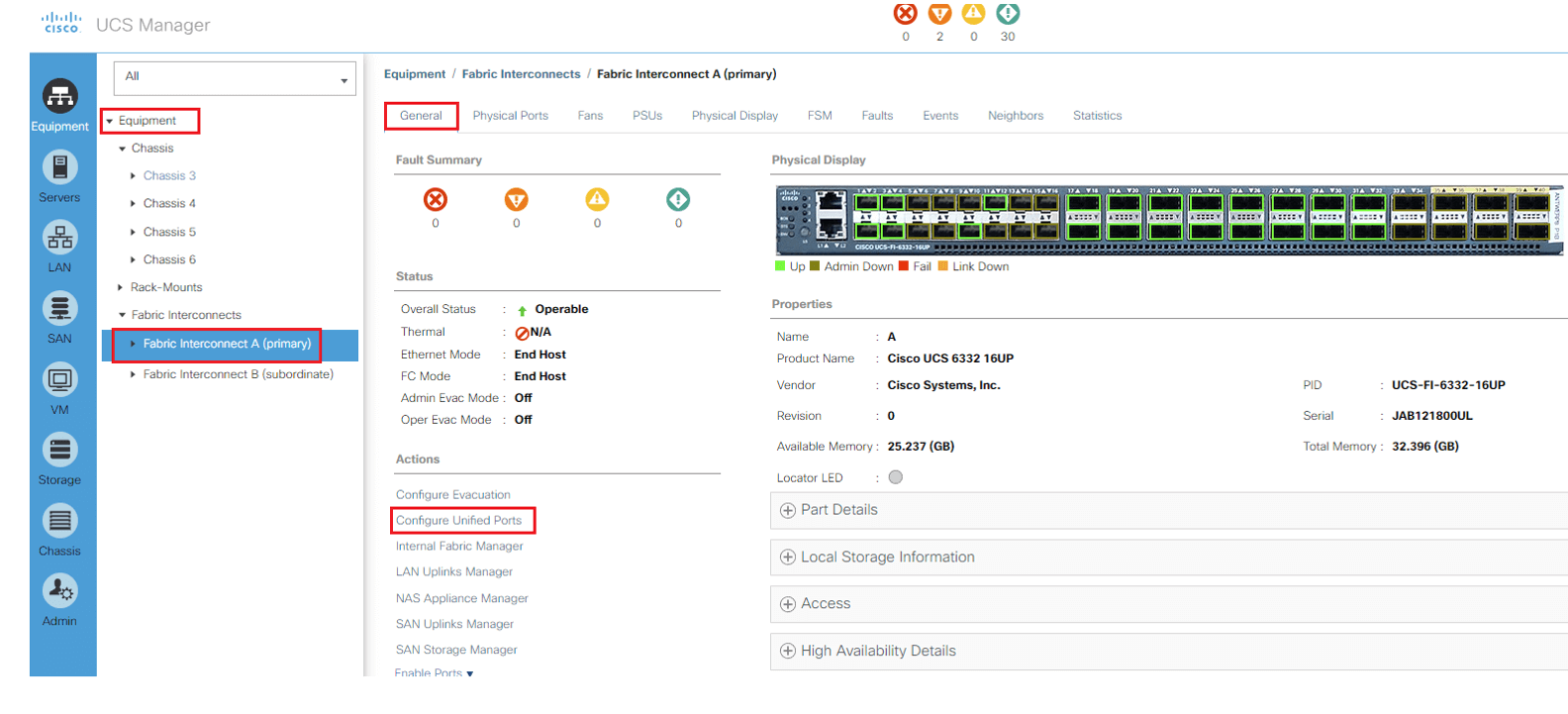This screenshot has height=714, width=1568.
Task: Click Configure Unified Ports action
Action: (459, 521)
